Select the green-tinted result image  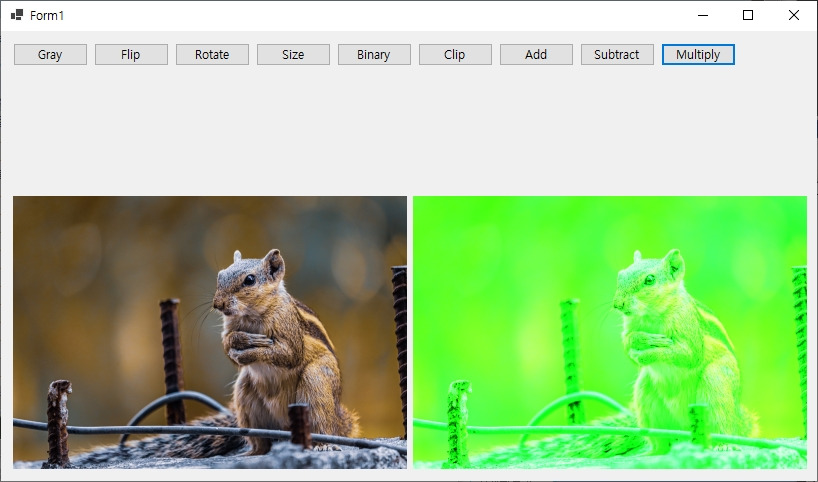[x=610, y=332]
